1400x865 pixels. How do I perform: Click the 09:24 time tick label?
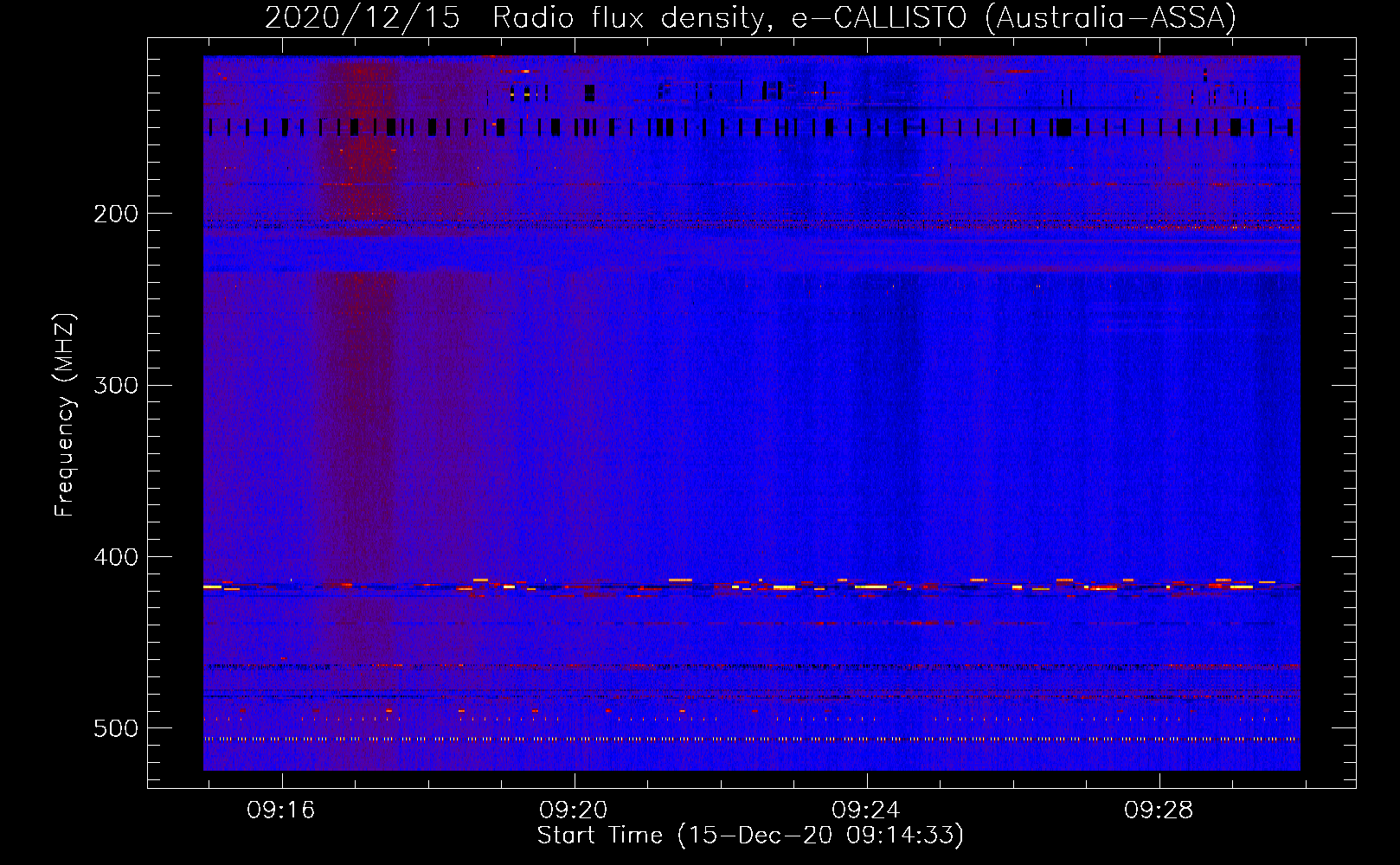[x=866, y=811]
